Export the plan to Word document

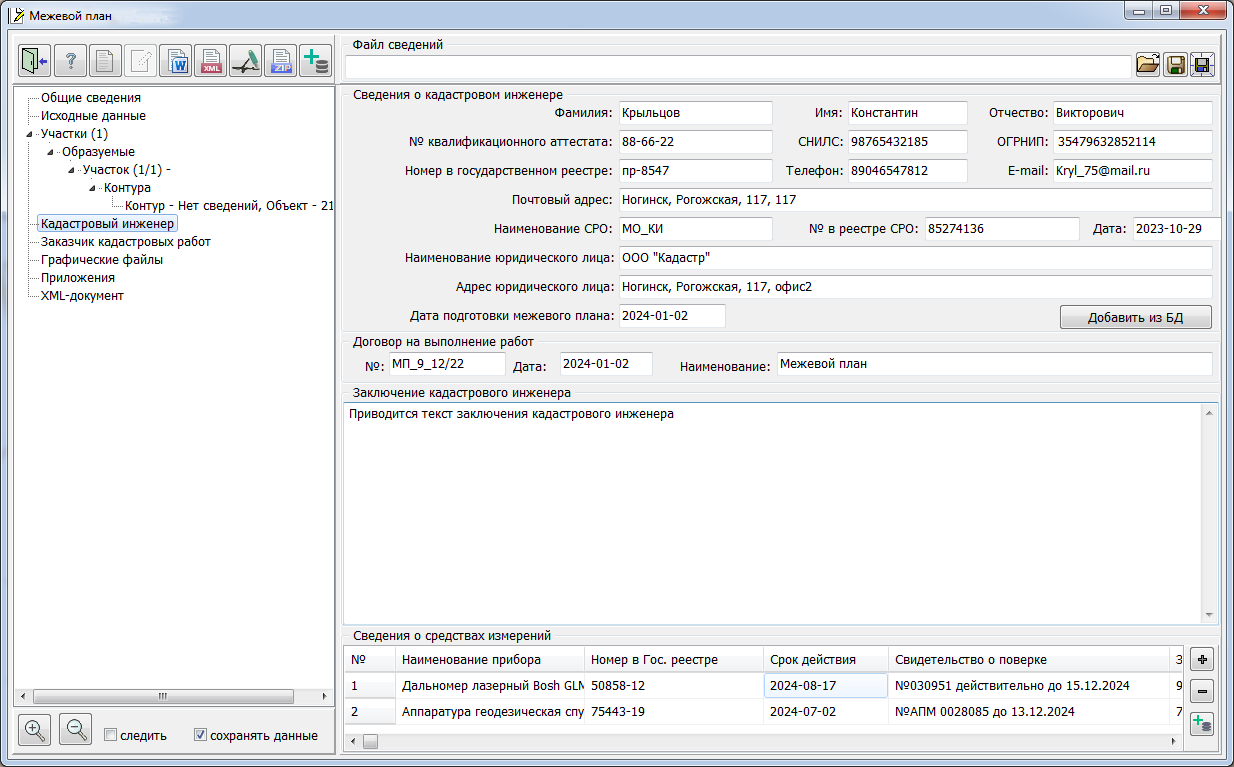177,61
